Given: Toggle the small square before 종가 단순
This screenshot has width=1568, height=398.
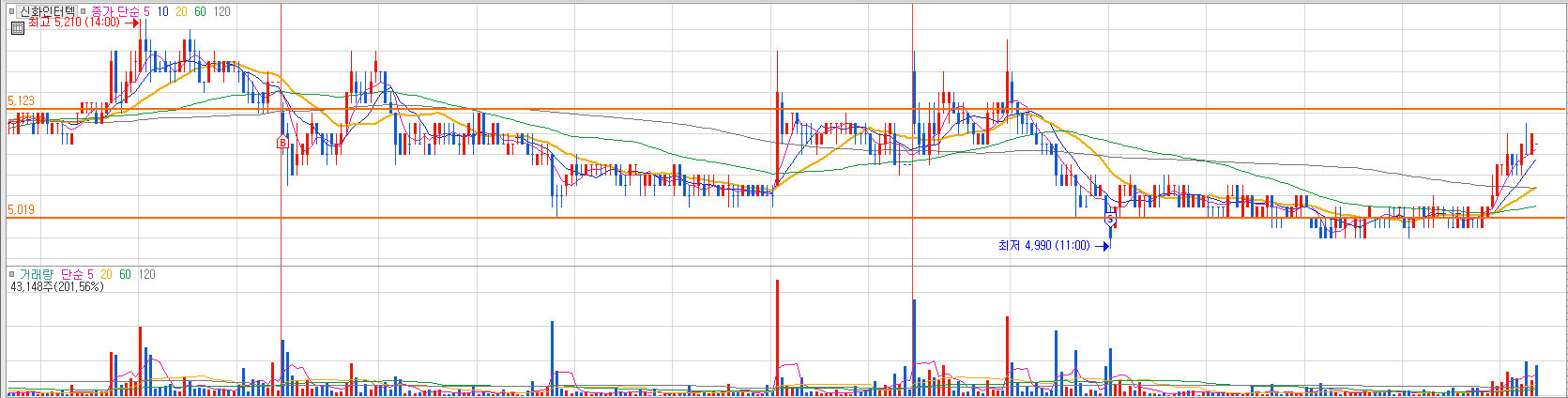Looking at the screenshot, I should click(x=83, y=11).
